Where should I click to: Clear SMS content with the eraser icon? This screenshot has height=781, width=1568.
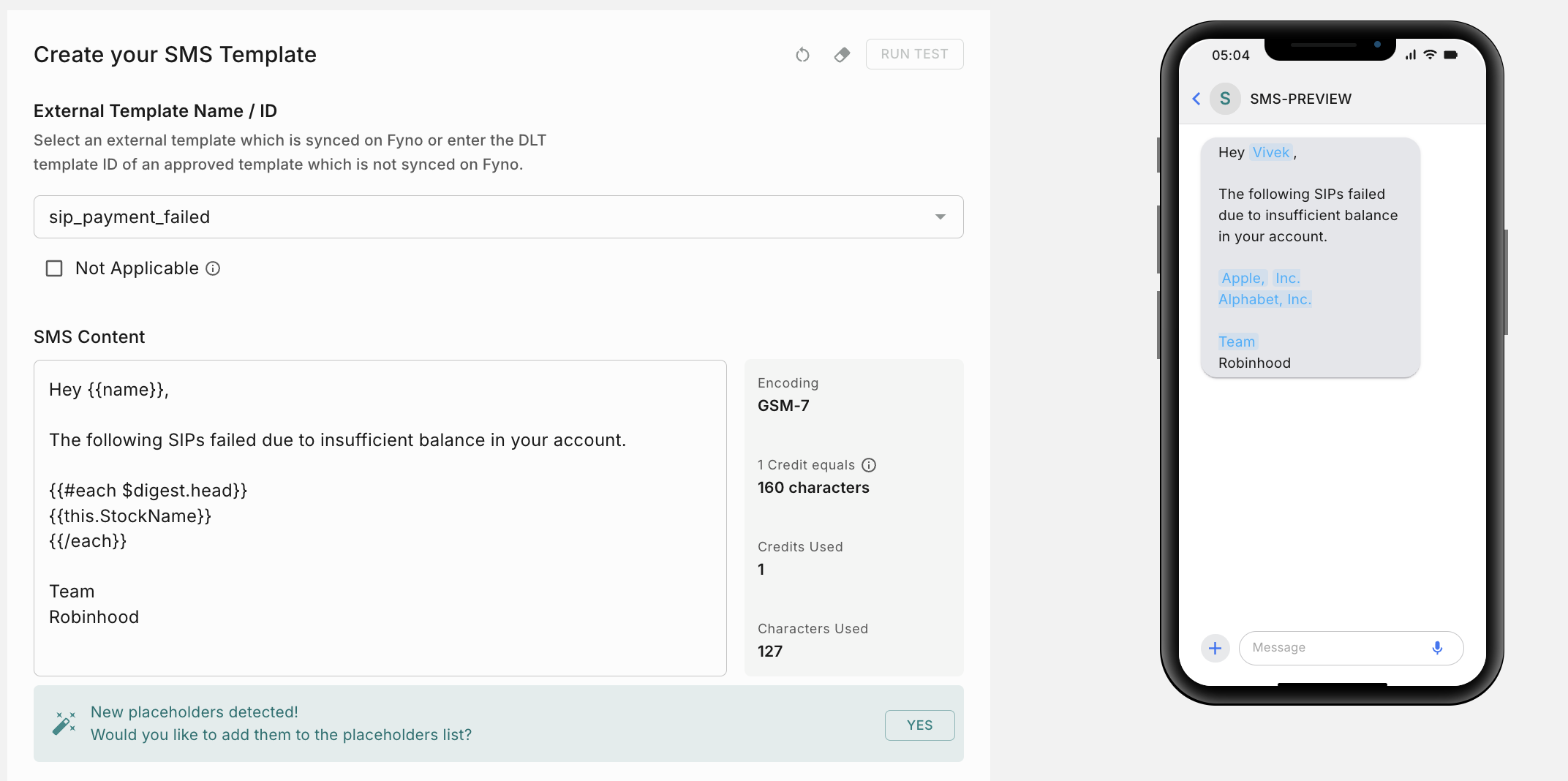[842, 55]
